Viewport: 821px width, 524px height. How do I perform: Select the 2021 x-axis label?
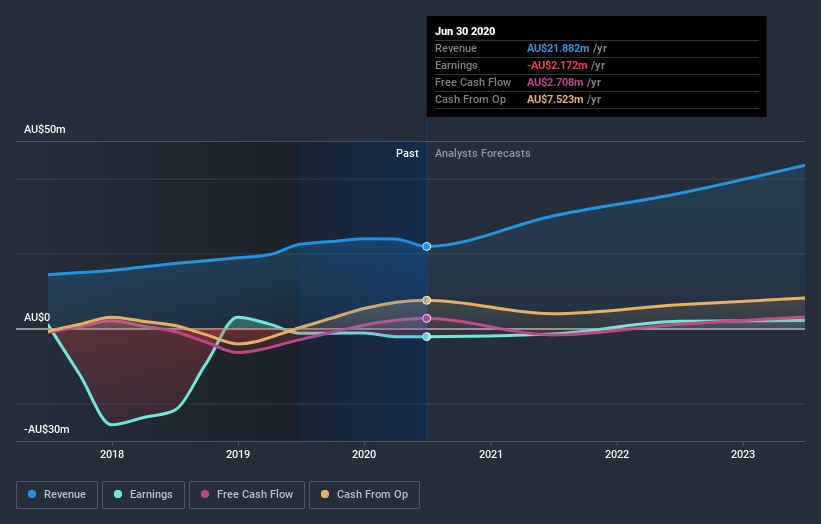coord(491,454)
